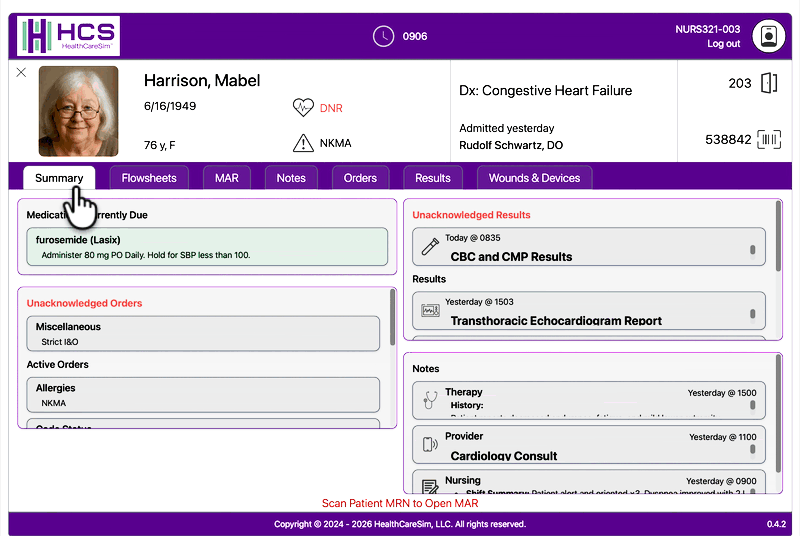The width and height of the screenshot is (800, 536).
Task: Click the test tube lab results icon
Action: 430,246
